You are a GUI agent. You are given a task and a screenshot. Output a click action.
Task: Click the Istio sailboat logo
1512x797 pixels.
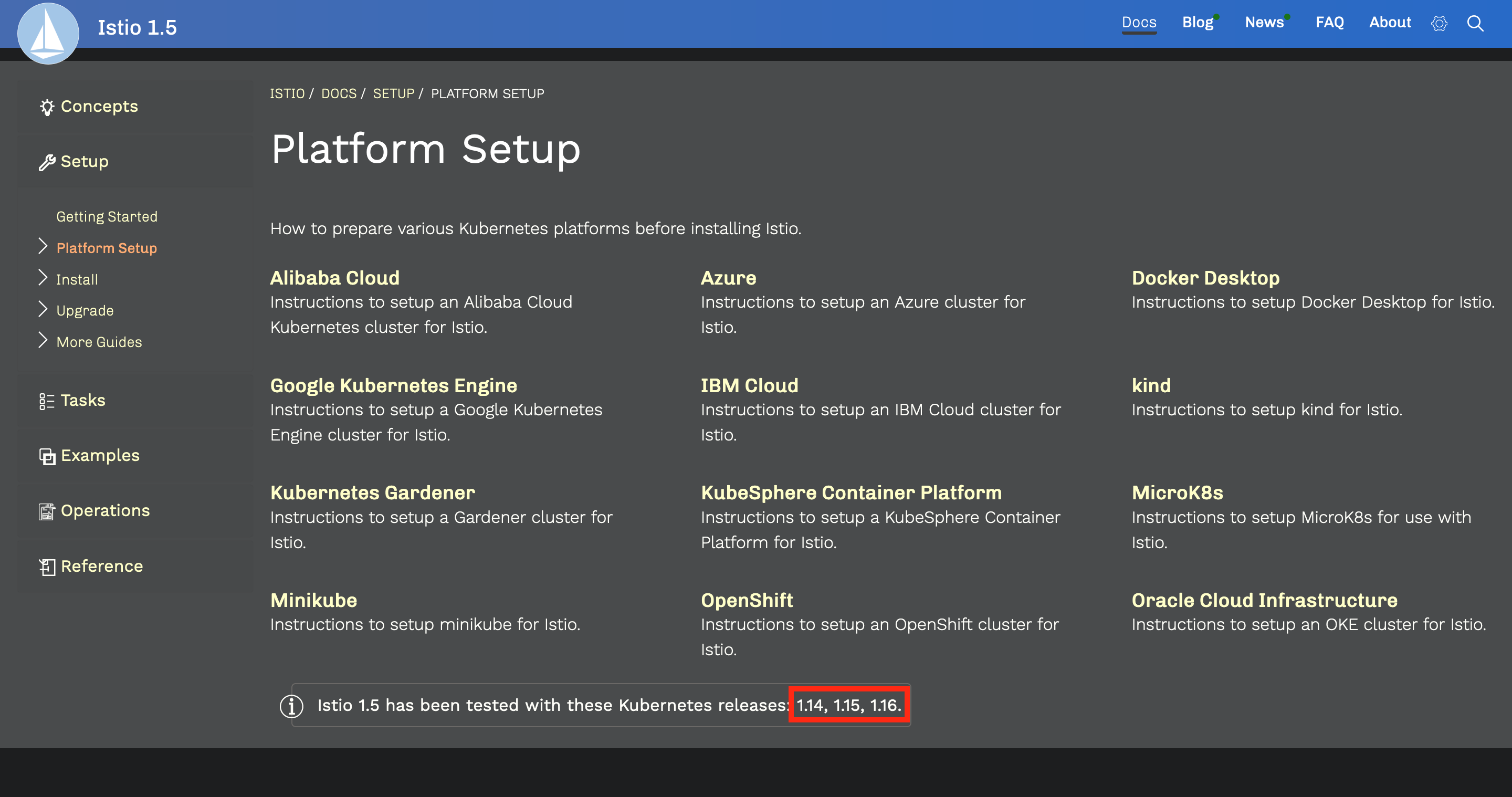point(48,33)
